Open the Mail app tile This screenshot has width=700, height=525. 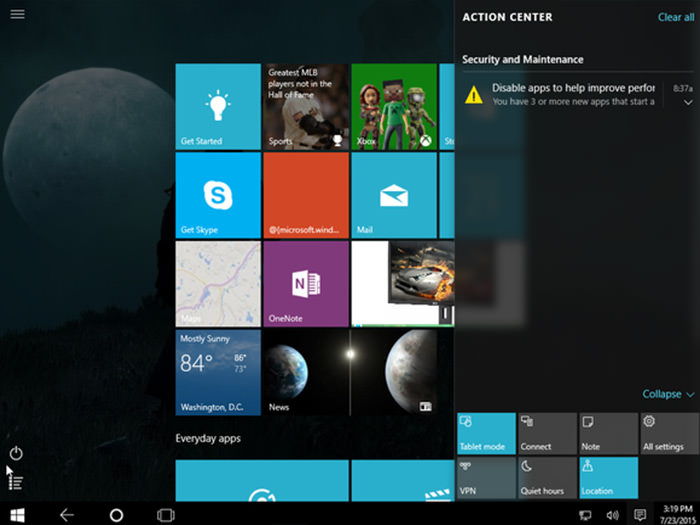(x=394, y=194)
